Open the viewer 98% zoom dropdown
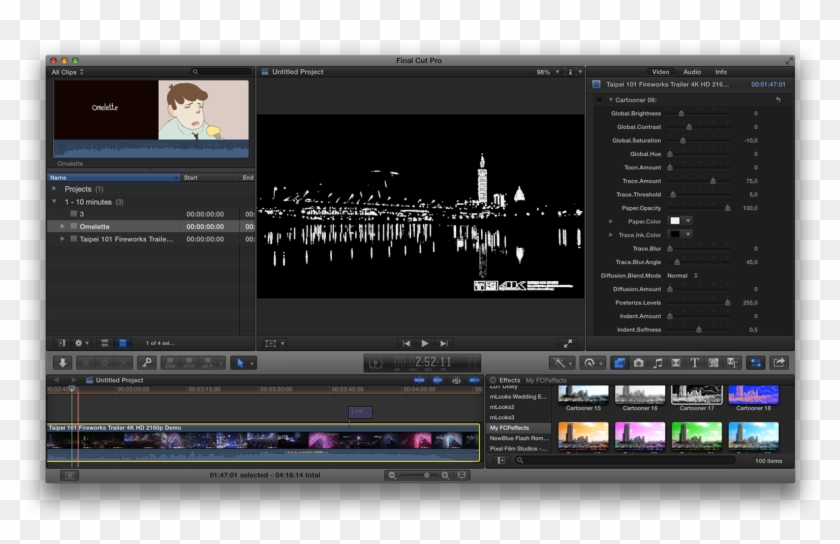 click(x=548, y=72)
